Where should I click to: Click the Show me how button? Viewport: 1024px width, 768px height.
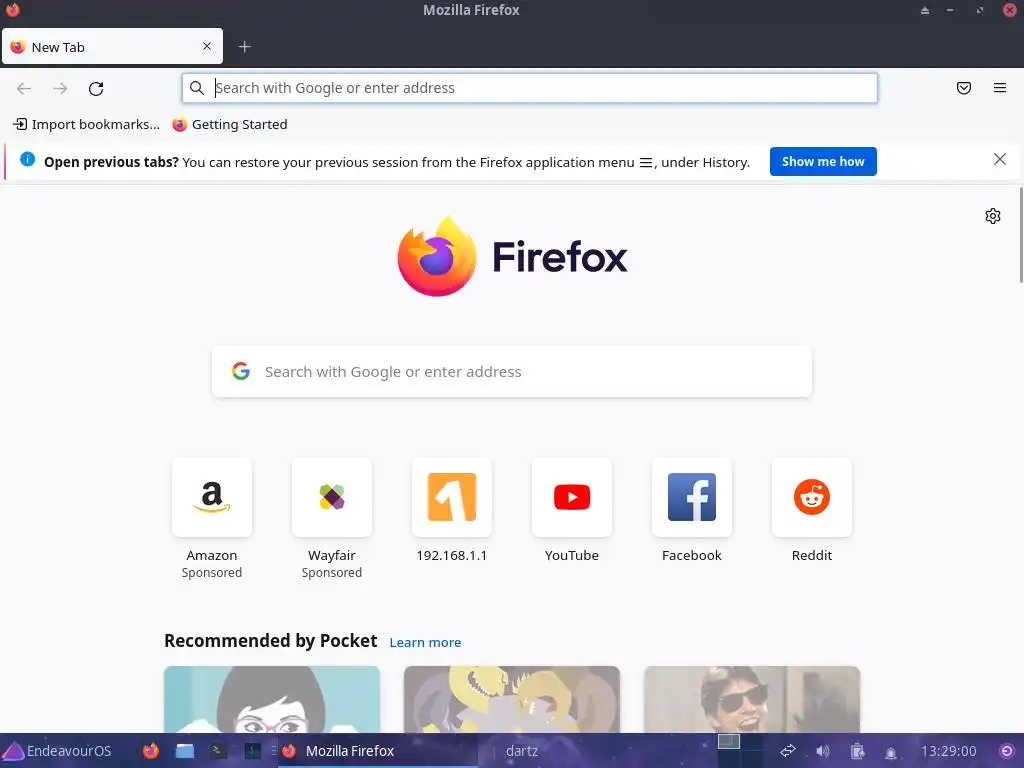[x=823, y=161]
